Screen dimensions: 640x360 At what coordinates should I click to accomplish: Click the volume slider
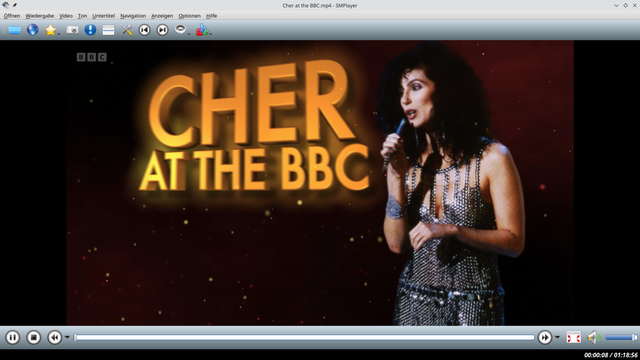point(621,337)
